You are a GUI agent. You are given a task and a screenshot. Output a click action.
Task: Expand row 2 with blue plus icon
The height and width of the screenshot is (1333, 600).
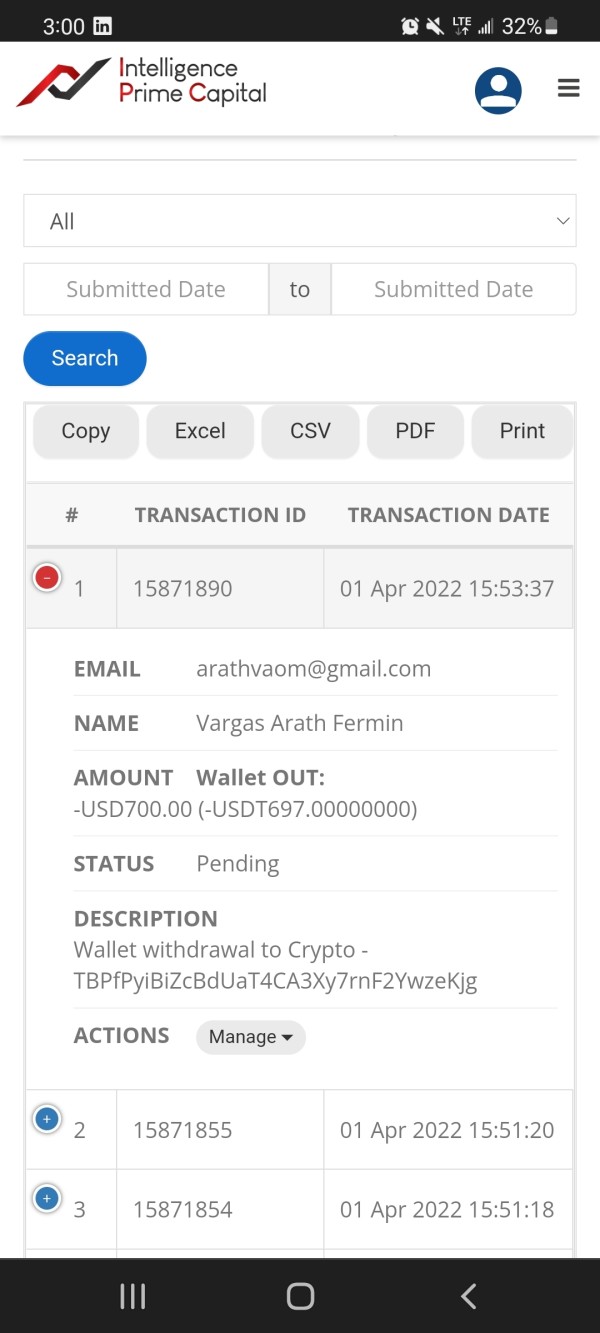pyautogui.click(x=47, y=1119)
